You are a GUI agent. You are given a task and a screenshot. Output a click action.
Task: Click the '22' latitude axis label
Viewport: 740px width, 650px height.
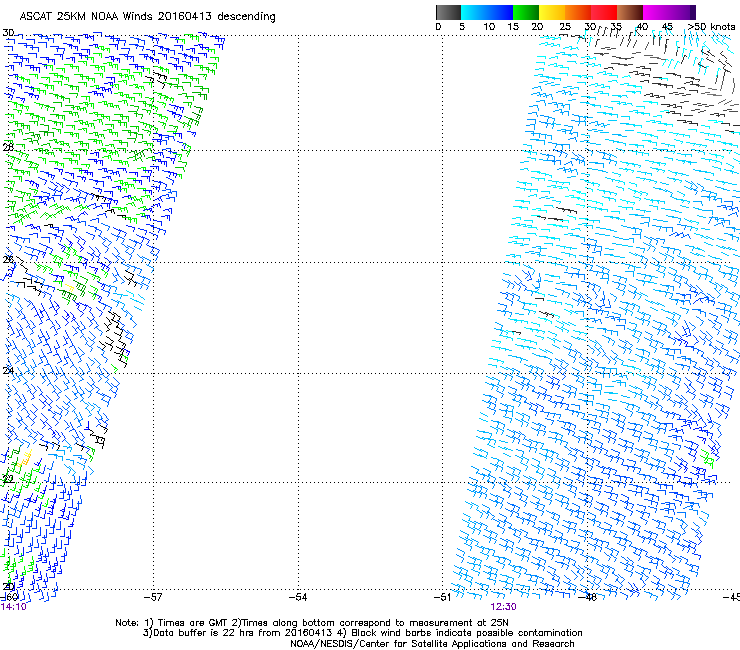[8, 480]
